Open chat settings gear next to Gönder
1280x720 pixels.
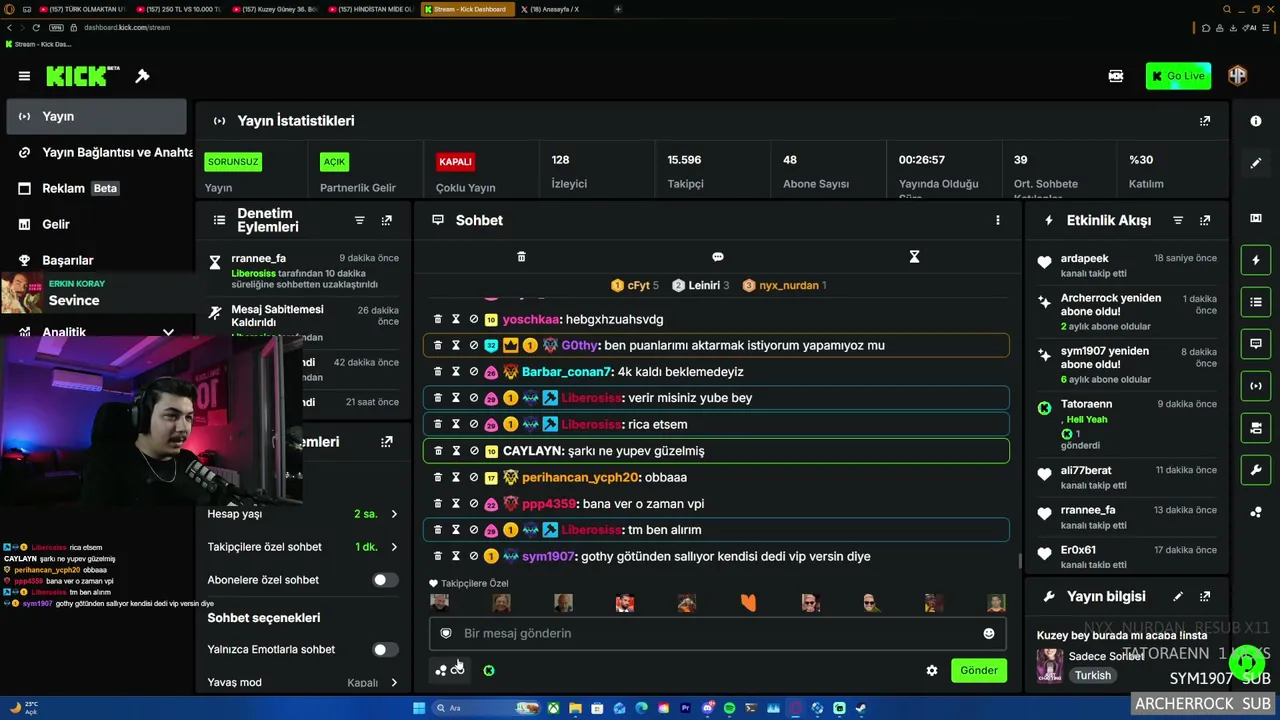pyautogui.click(x=932, y=671)
